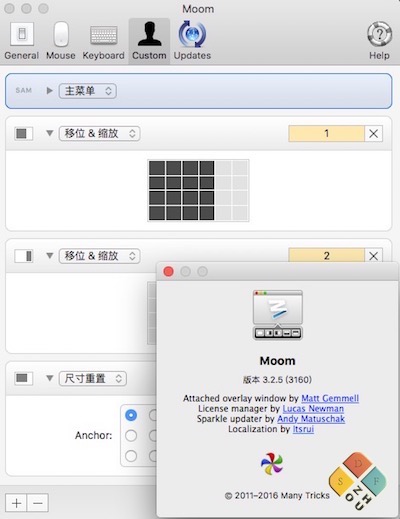Select the middle-left Anchor radio button
Viewport: 400px width, 519px height.
131,435
